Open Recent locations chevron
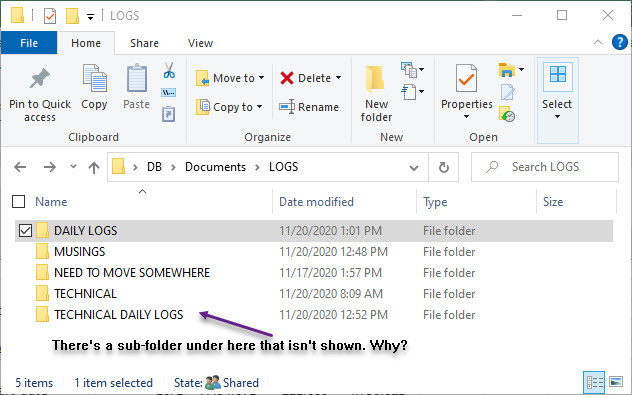 point(73,166)
